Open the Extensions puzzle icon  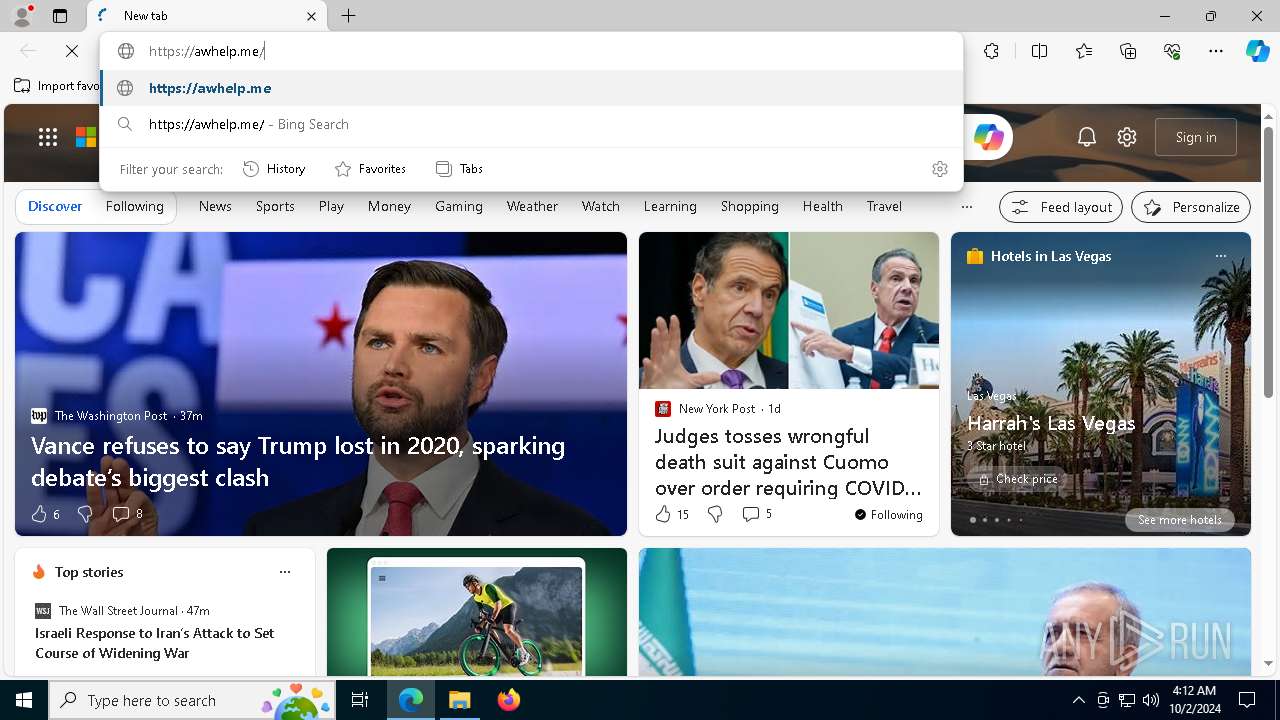991,51
